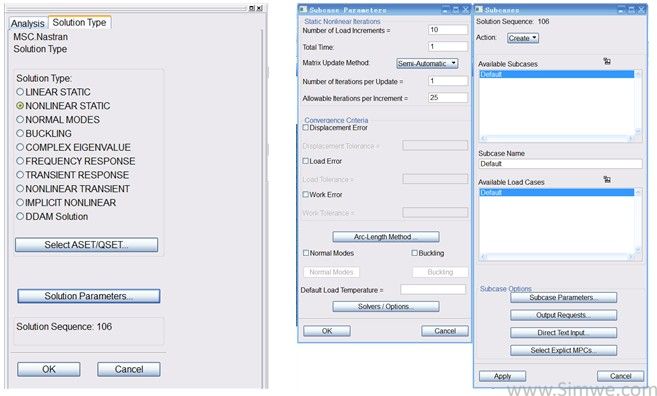Open Select Explicit MPCs dialog

(564, 350)
